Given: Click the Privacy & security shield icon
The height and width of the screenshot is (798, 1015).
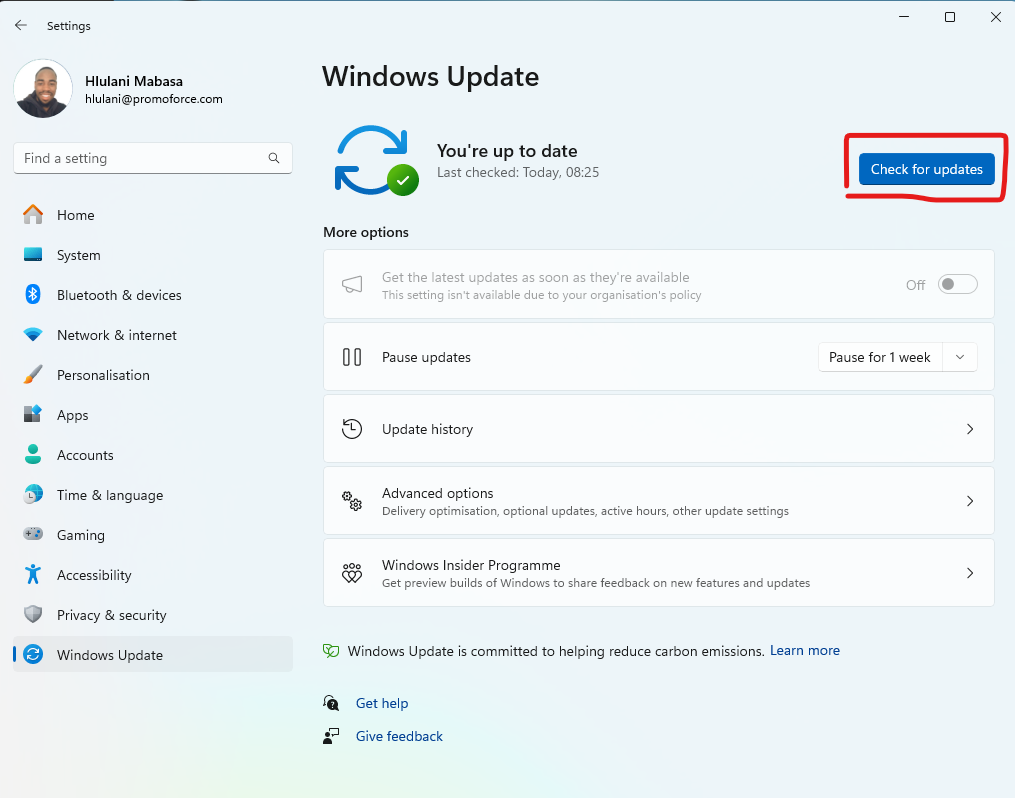Looking at the screenshot, I should pos(33,614).
